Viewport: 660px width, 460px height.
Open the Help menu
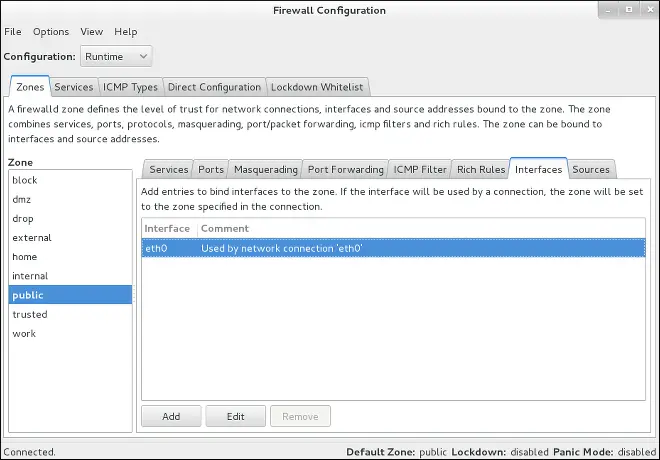125,32
